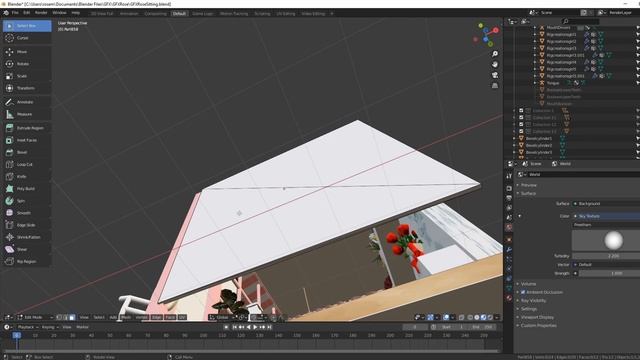
Task: Toggle the fourth greyed Collection checkbox
Action: 521,131
